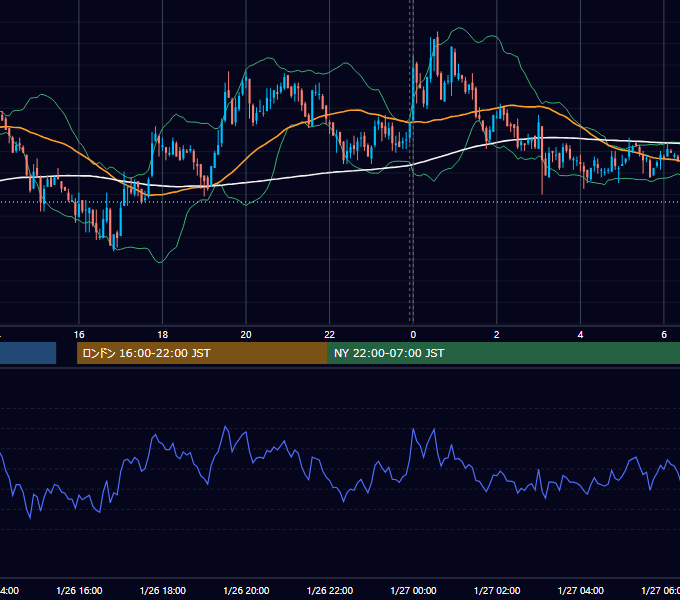This screenshot has height=600, width=680.
Task: Click the 1/27 00:00 date label
Action: [413, 591]
